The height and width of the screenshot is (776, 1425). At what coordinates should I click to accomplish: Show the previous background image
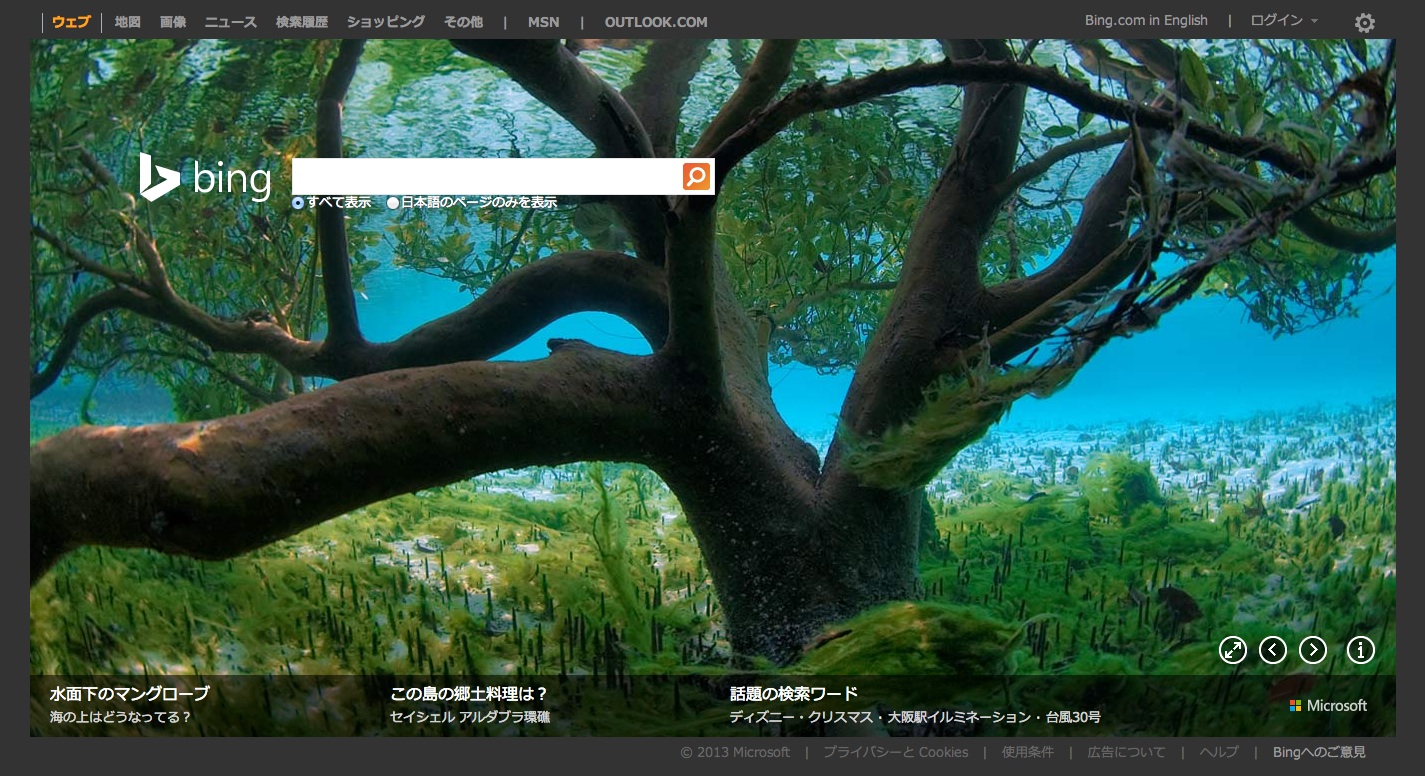(1272, 650)
